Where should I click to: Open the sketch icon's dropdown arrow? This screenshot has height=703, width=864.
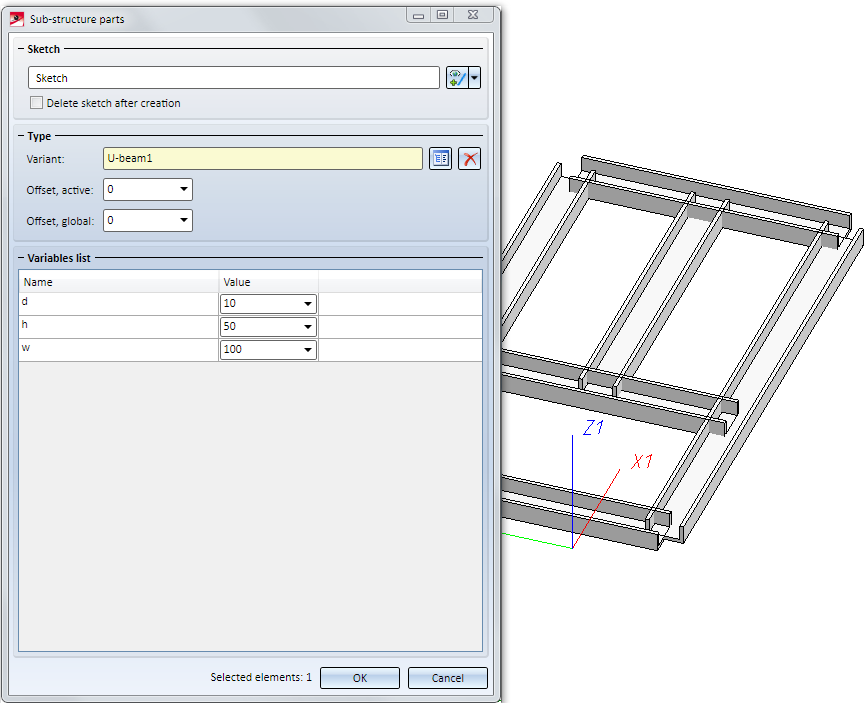coord(475,78)
